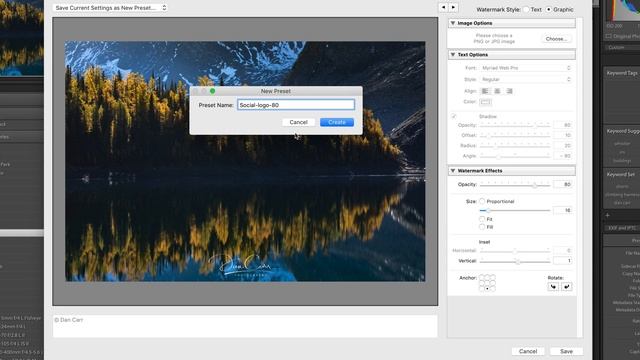Align watermark text center
Viewport: 640px width, 360px height.
pyautogui.click(x=497, y=91)
